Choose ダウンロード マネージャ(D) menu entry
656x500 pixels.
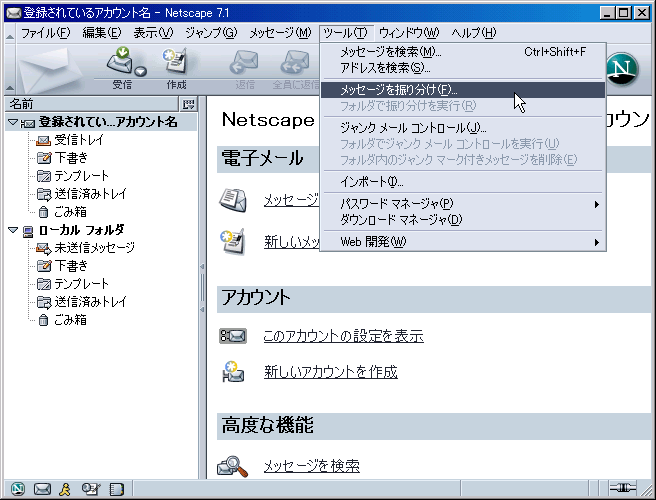[463, 220]
